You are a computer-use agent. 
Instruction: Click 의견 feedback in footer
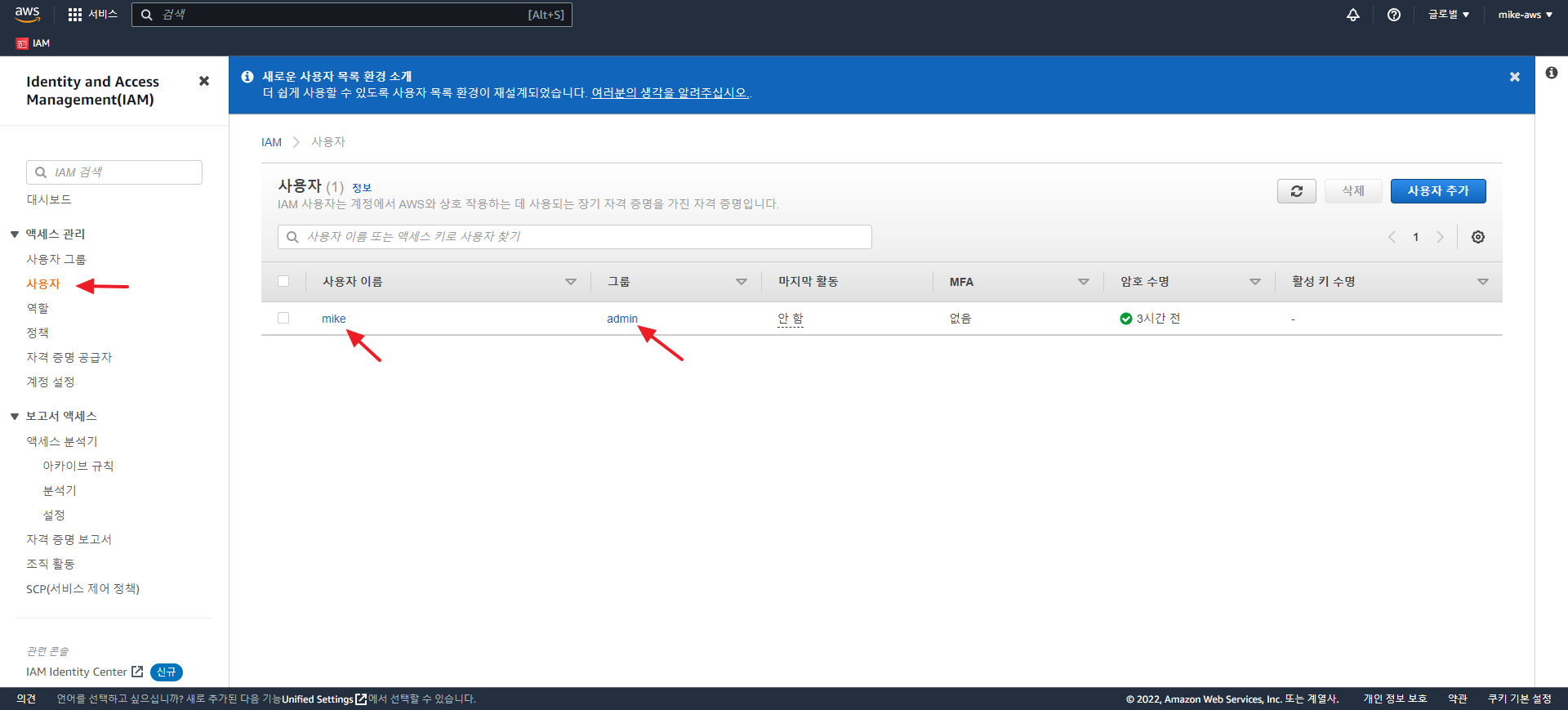[26, 699]
